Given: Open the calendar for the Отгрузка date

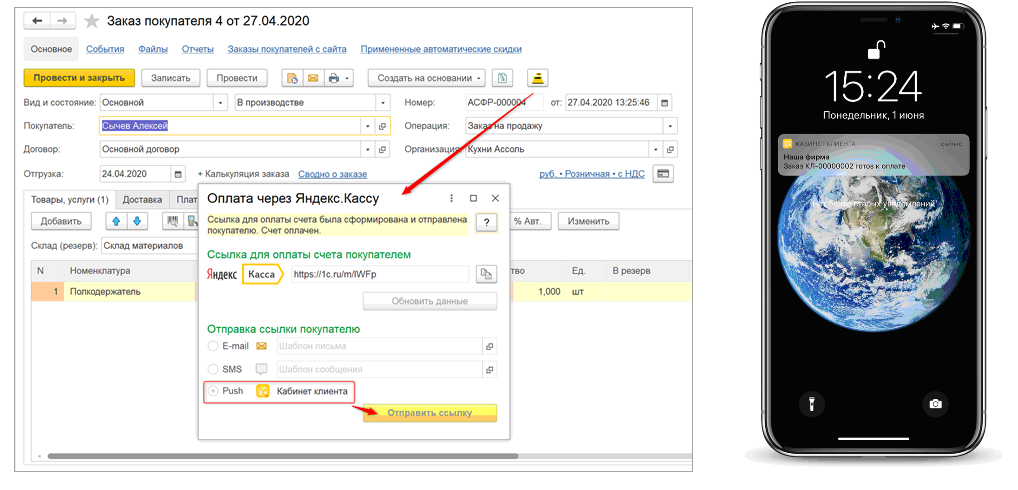Looking at the screenshot, I should point(179,174).
